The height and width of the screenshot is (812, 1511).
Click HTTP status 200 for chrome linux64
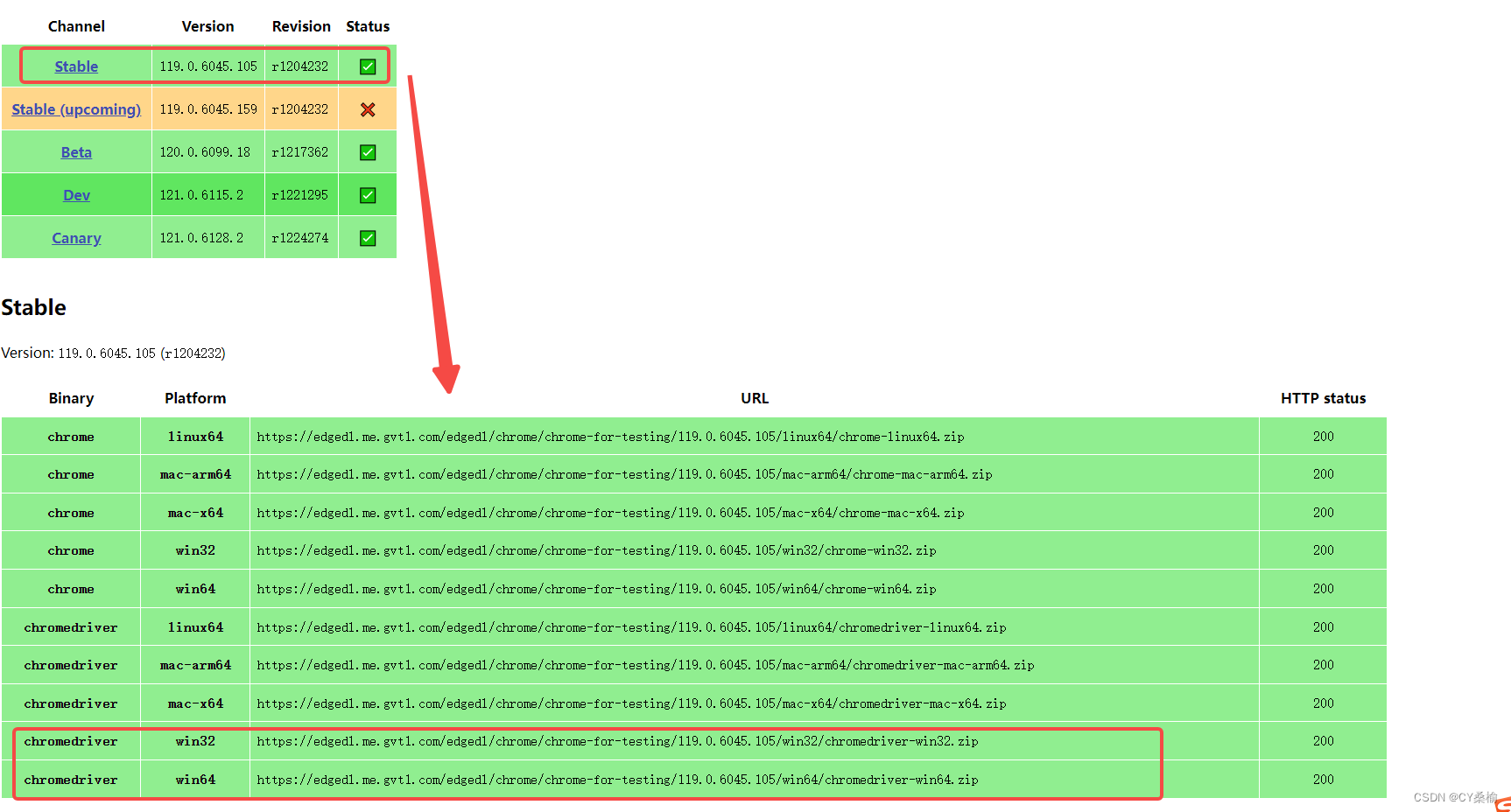point(1324,437)
